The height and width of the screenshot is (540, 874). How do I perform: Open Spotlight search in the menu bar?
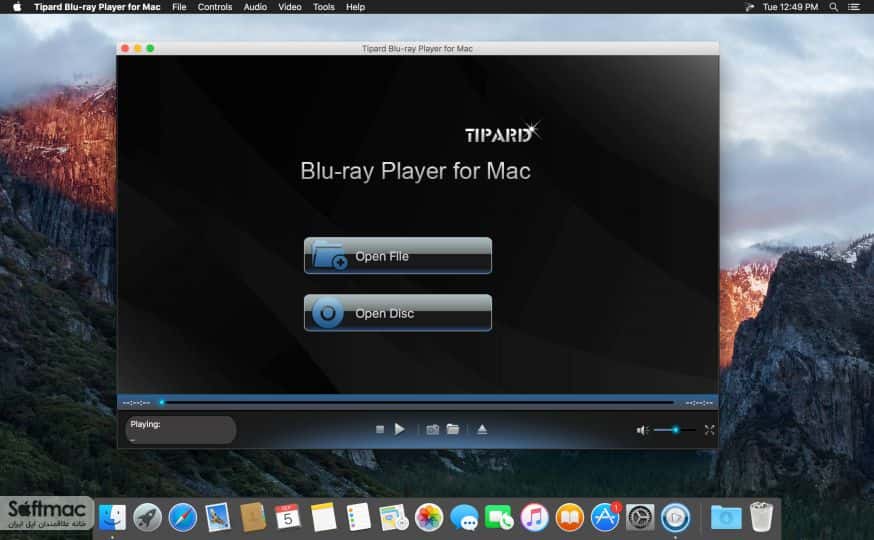coord(833,7)
